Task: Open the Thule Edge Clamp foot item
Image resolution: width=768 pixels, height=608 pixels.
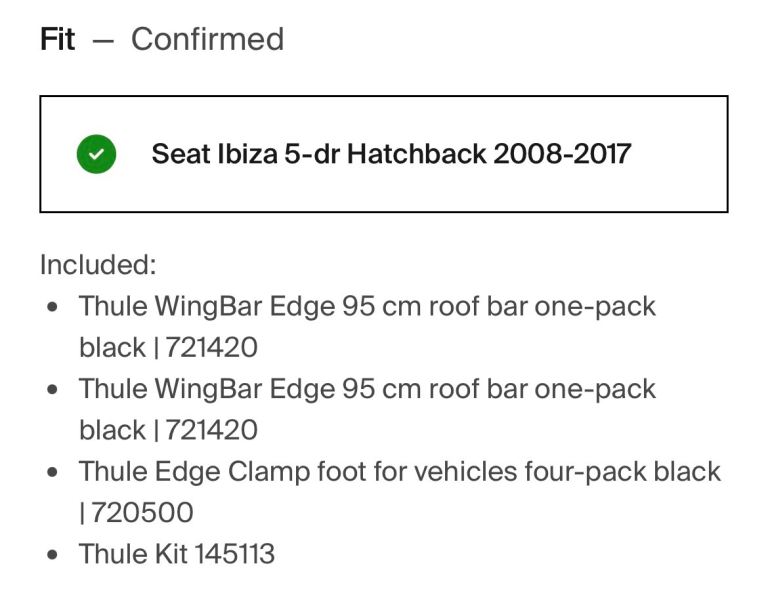Action: point(400,471)
